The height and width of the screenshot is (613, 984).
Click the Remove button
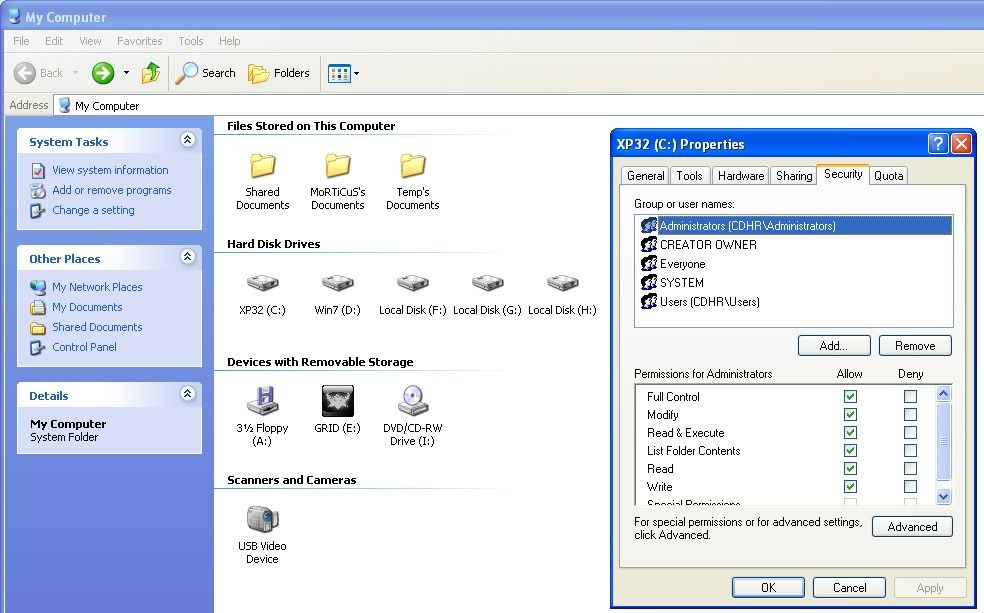[x=915, y=346]
